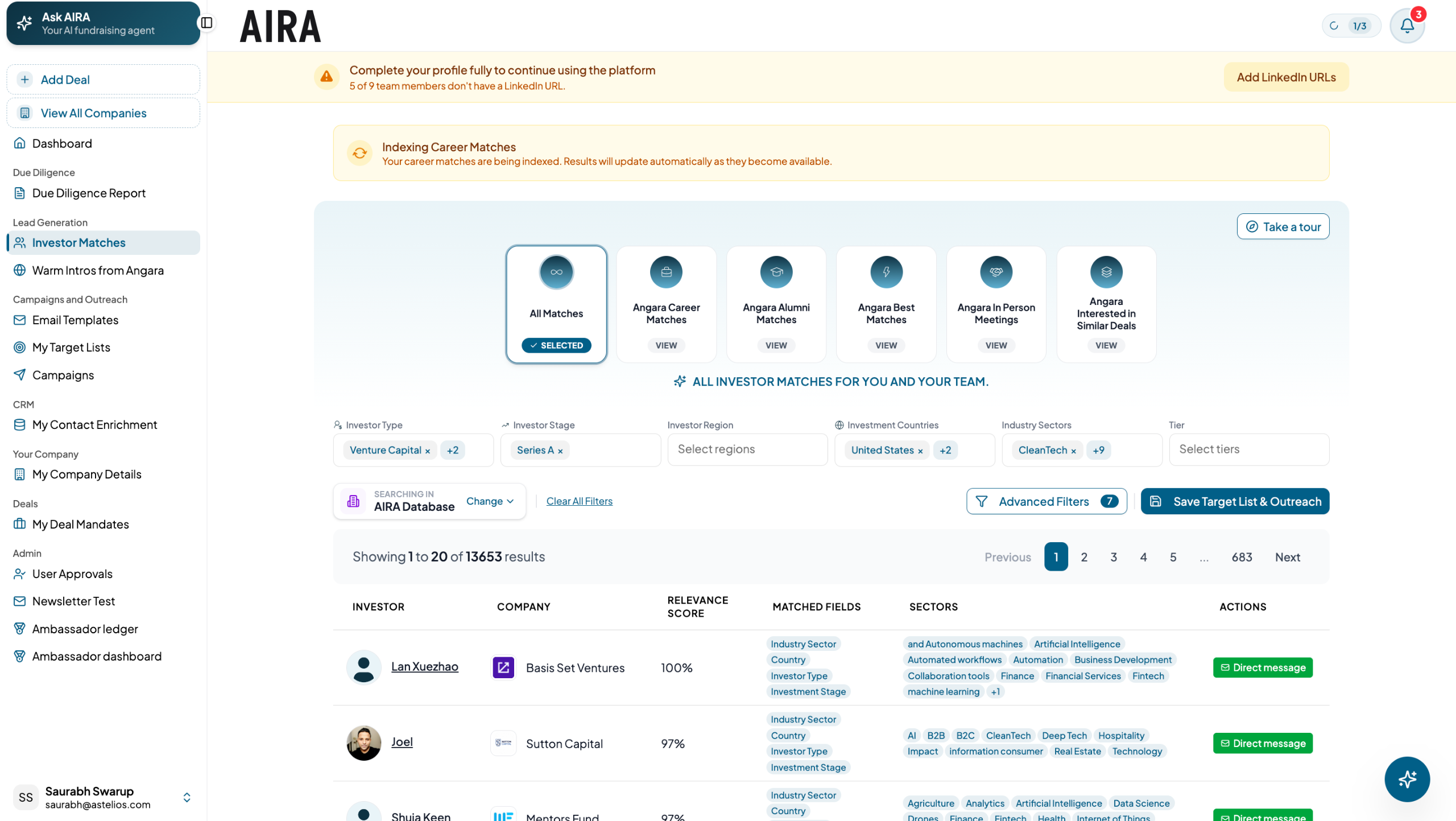The image size is (1456, 821).
Task: Click Lan Xuezhao's avatar icon
Action: [363, 667]
